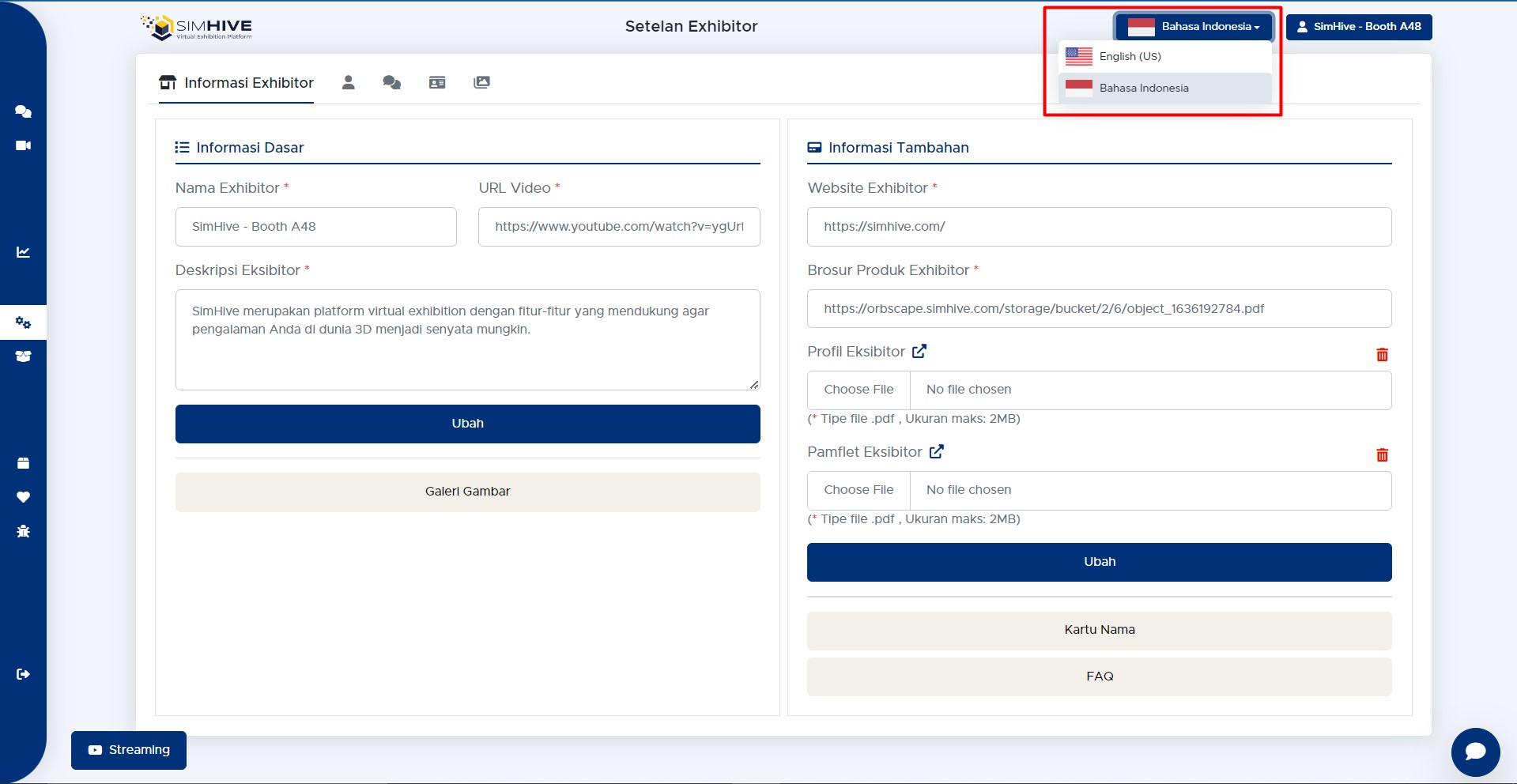Click the Setelan Exhibitor page title
This screenshot has height=784, width=1517.
click(x=692, y=27)
